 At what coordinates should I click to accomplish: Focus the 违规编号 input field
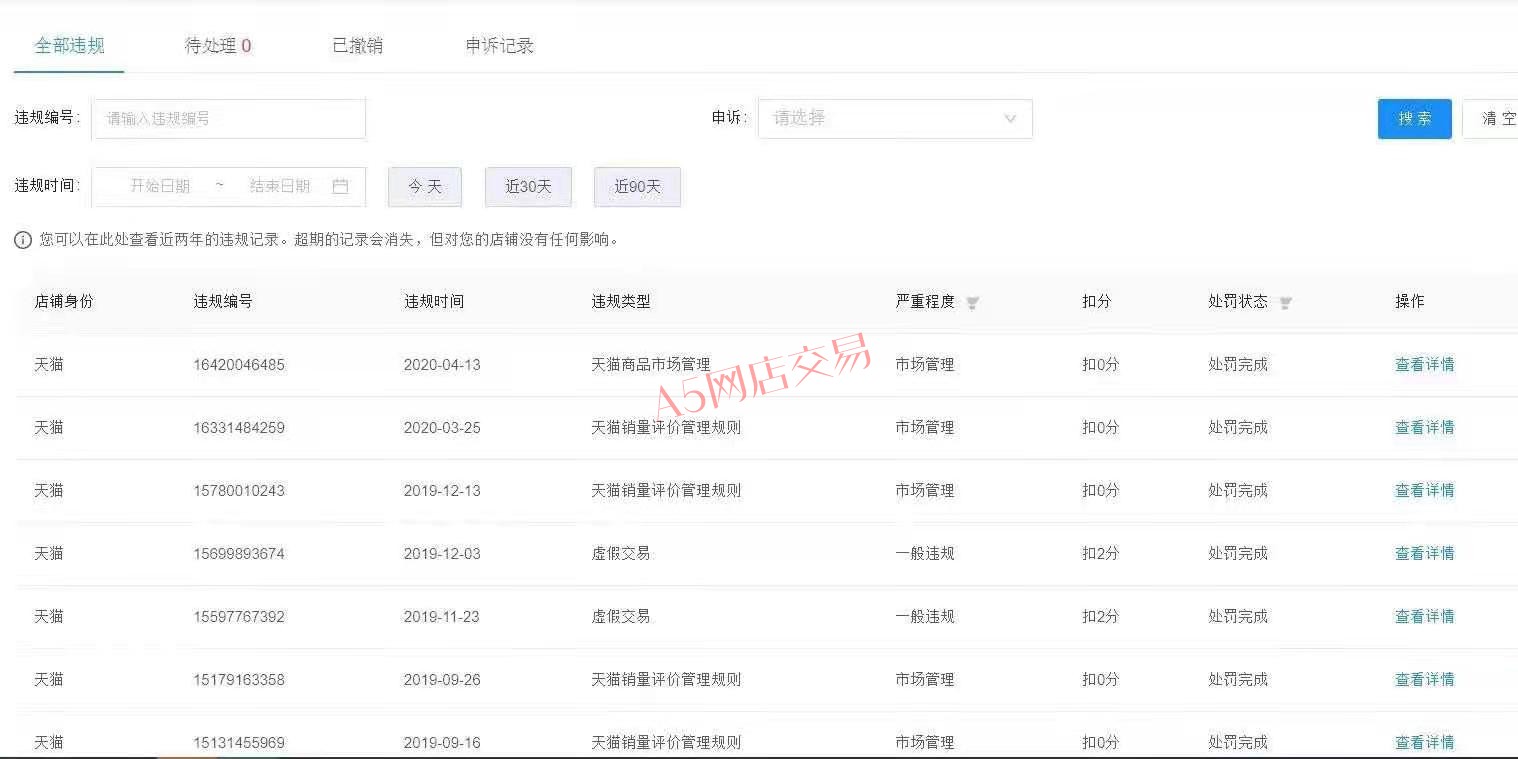pyautogui.click(x=228, y=119)
